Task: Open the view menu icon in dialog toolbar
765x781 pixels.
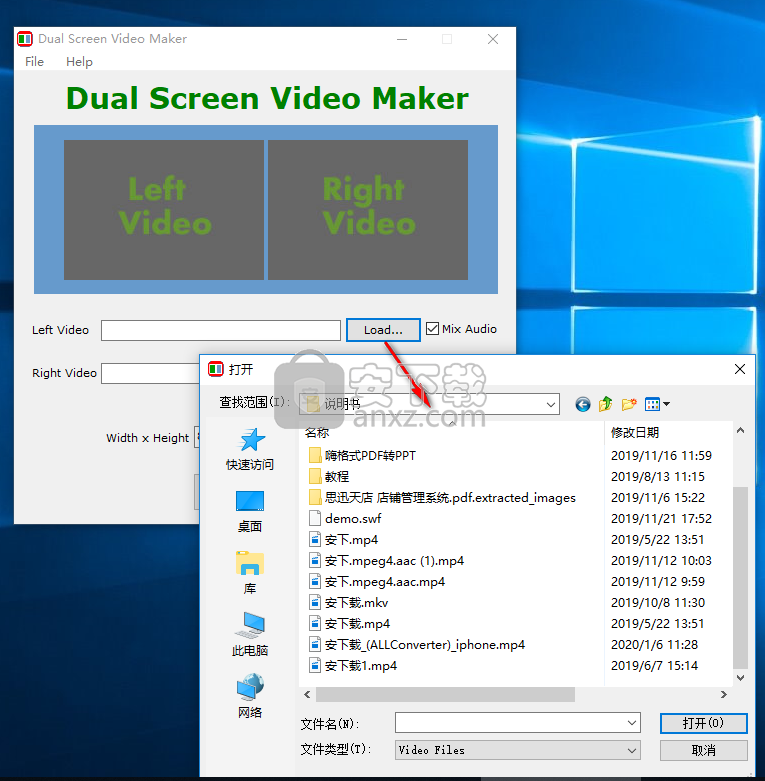Action: click(x=657, y=404)
